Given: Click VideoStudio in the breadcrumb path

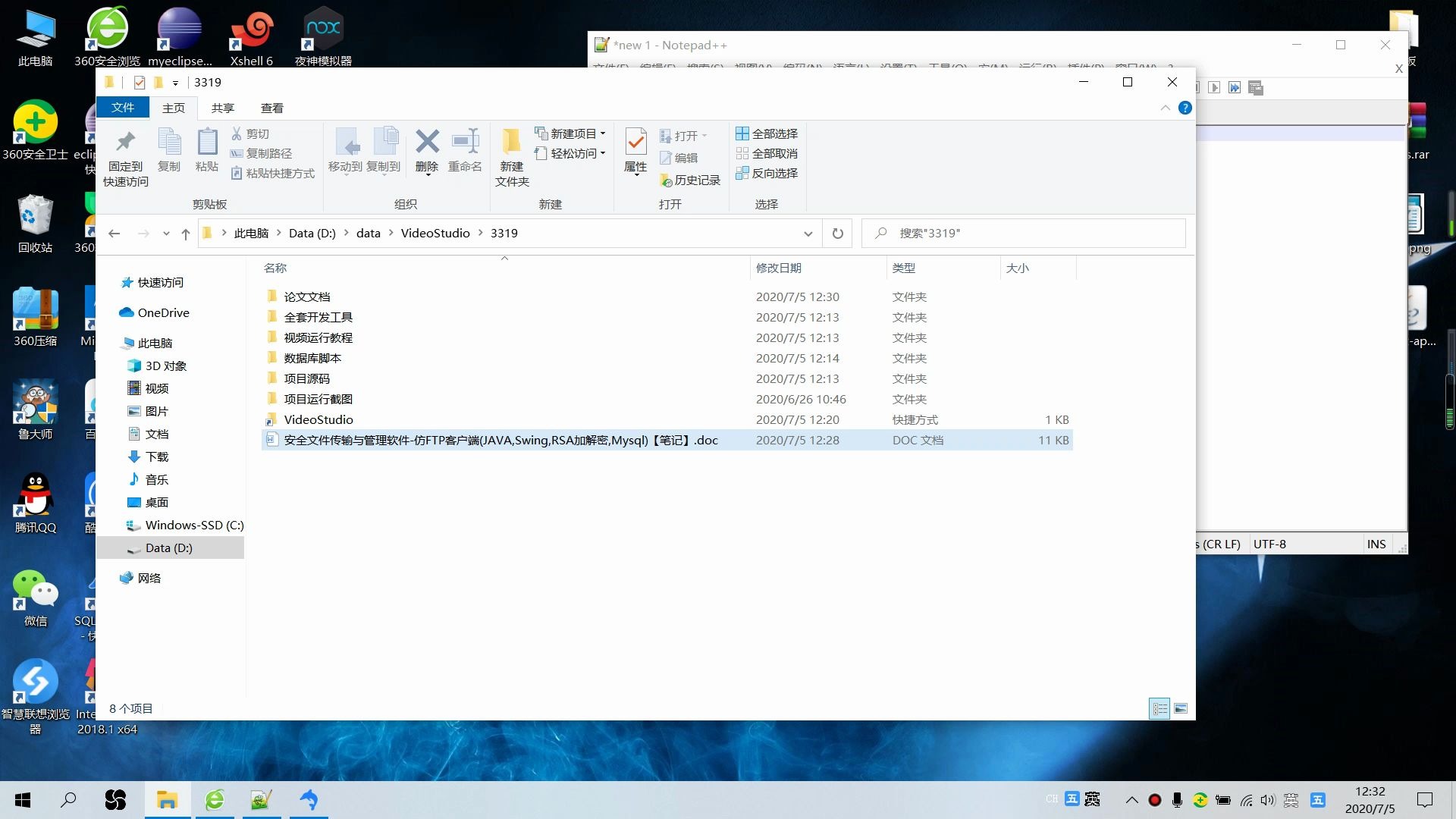Looking at the screenshot, I should tap(435, 234).
